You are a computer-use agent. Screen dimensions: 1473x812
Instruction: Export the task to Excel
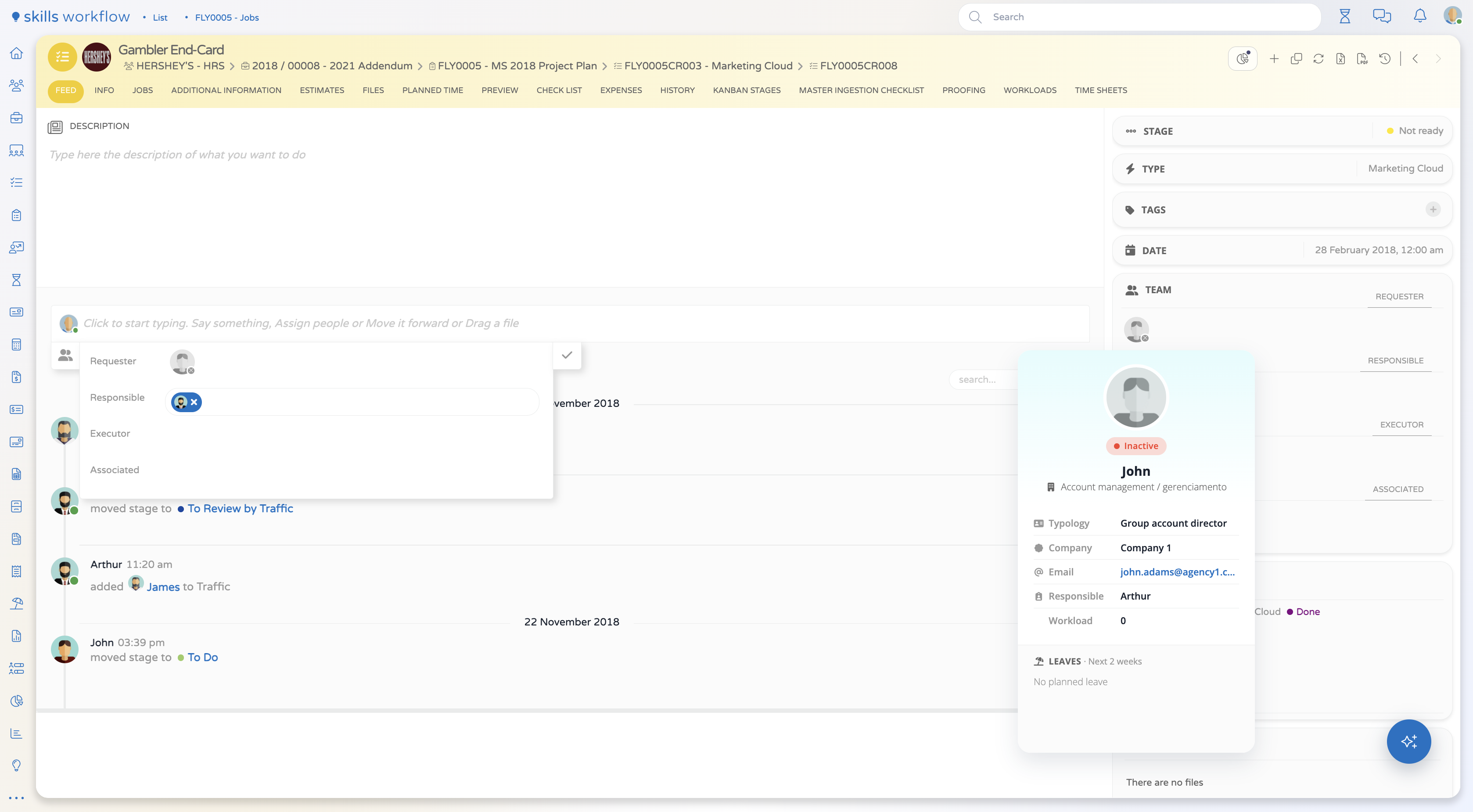coord(1340,58)
